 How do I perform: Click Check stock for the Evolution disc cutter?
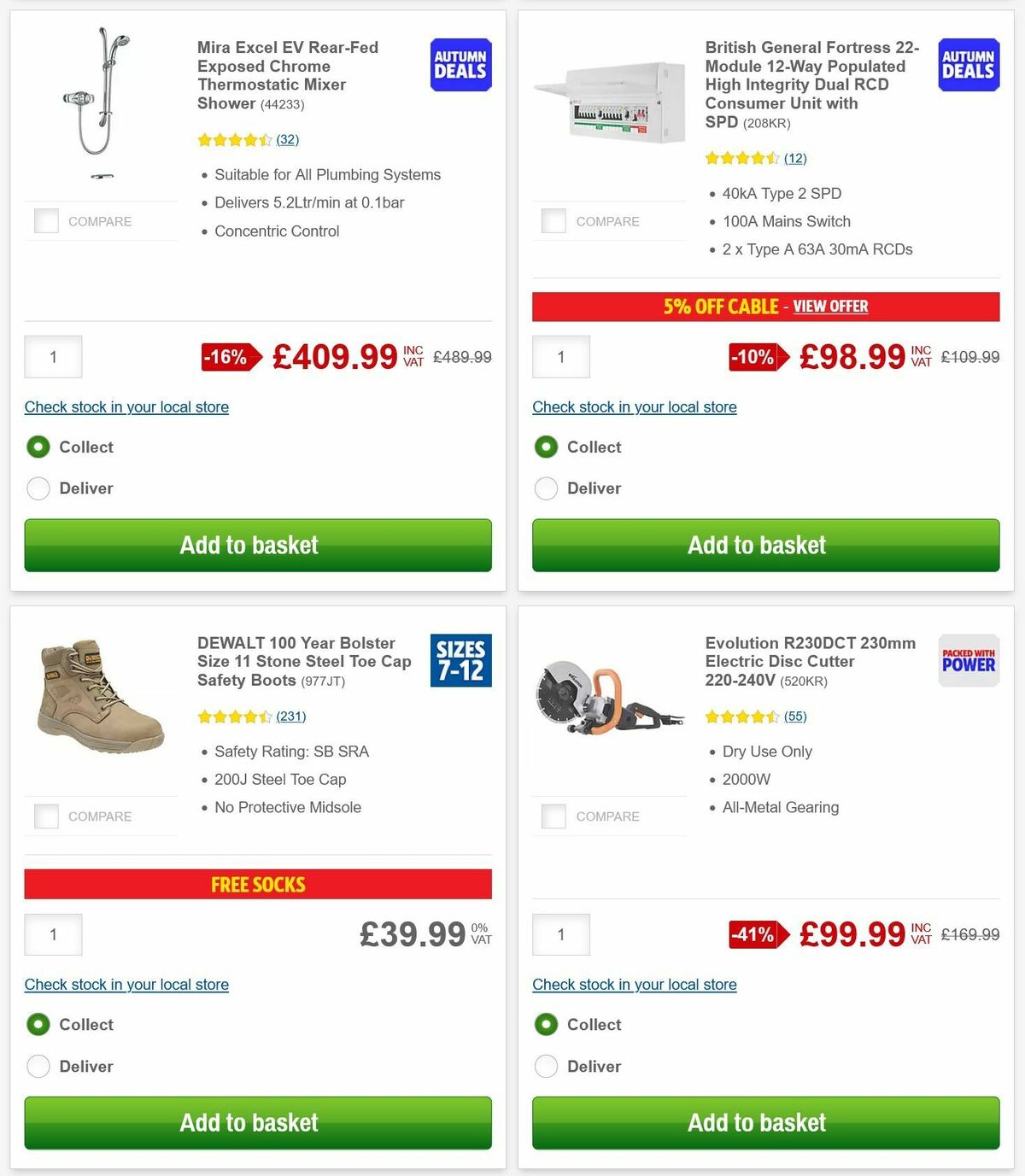point(634,985)
